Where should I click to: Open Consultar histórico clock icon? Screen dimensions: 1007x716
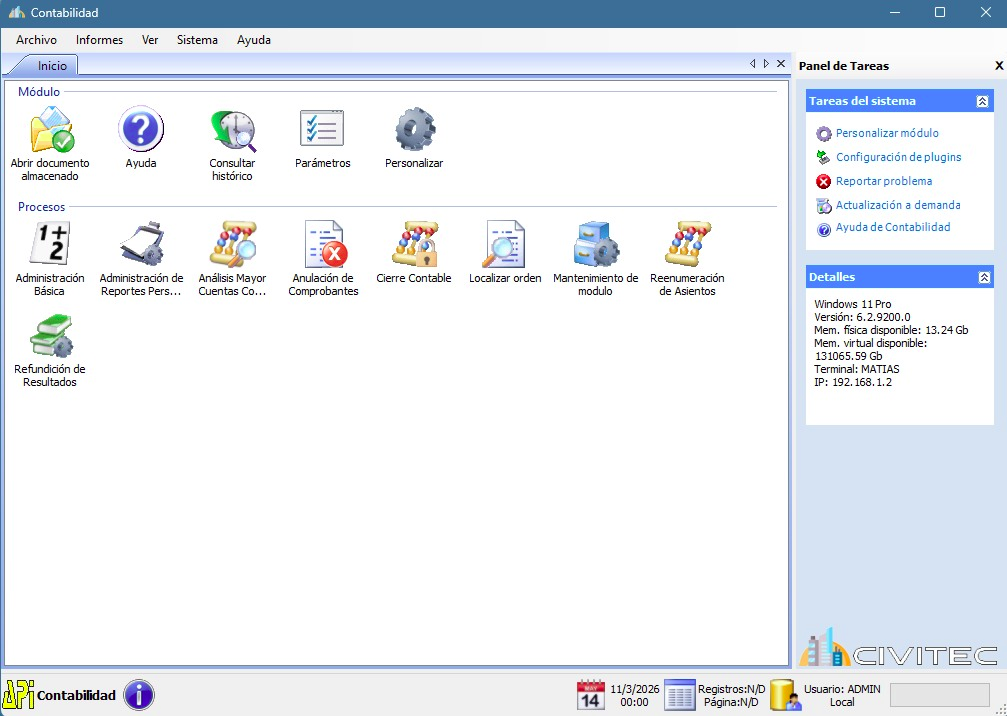(x=232, y=130)
